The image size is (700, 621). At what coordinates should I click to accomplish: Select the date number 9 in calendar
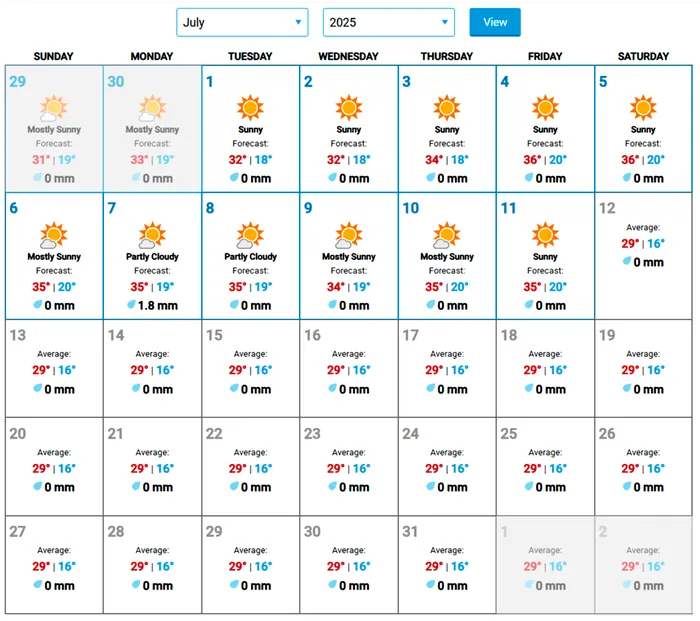[309, 208]
